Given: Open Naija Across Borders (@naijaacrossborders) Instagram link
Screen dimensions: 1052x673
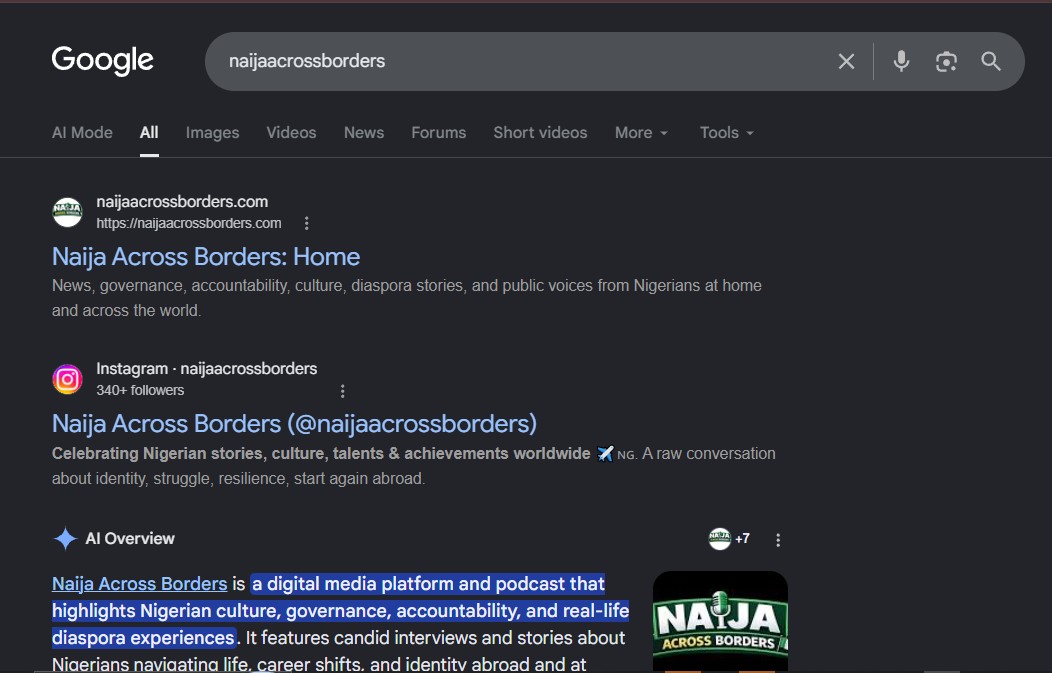Looking at the screenshot, I should pos(295,424).
